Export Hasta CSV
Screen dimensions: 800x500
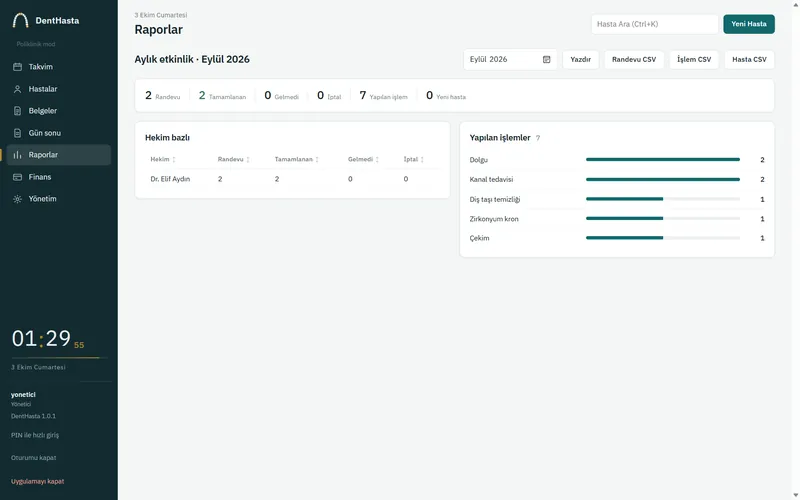coord(749,60)
